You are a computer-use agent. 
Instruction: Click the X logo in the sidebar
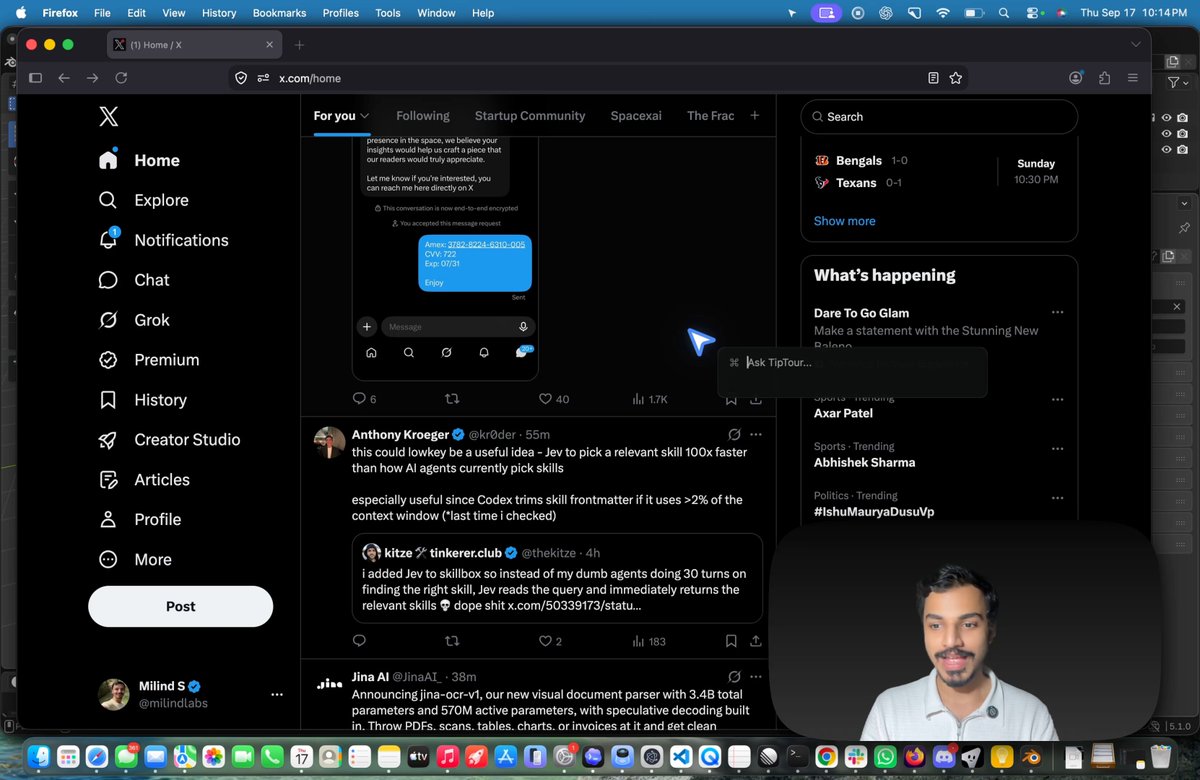coord(109,117)
